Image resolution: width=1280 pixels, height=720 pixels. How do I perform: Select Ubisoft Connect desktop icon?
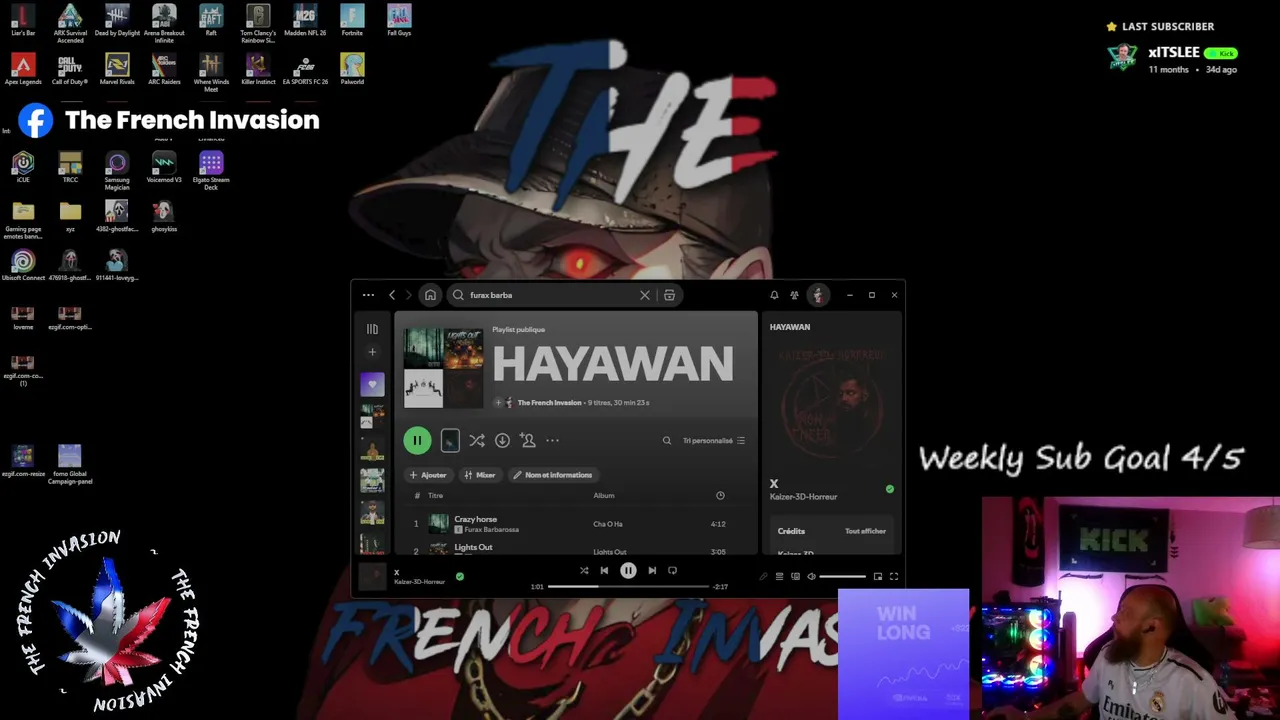click(23, 265)
